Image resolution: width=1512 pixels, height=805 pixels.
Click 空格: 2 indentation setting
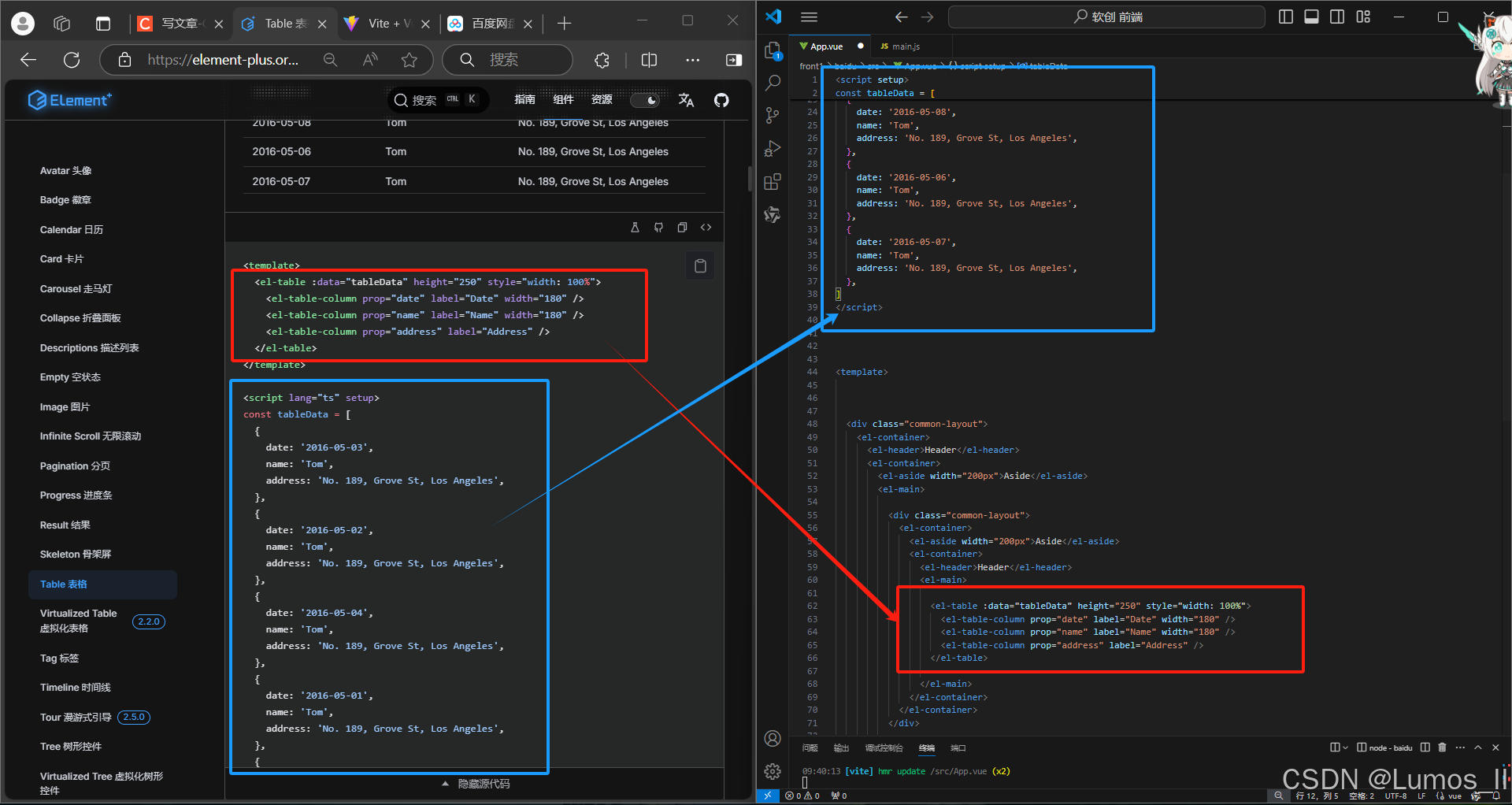pyautogui.click(x=1361, y=796)
